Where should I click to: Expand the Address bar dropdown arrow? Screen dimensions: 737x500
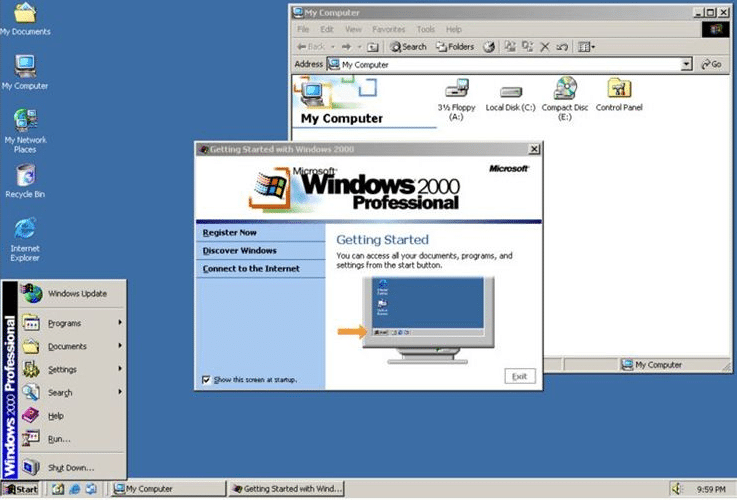point(686,64)
